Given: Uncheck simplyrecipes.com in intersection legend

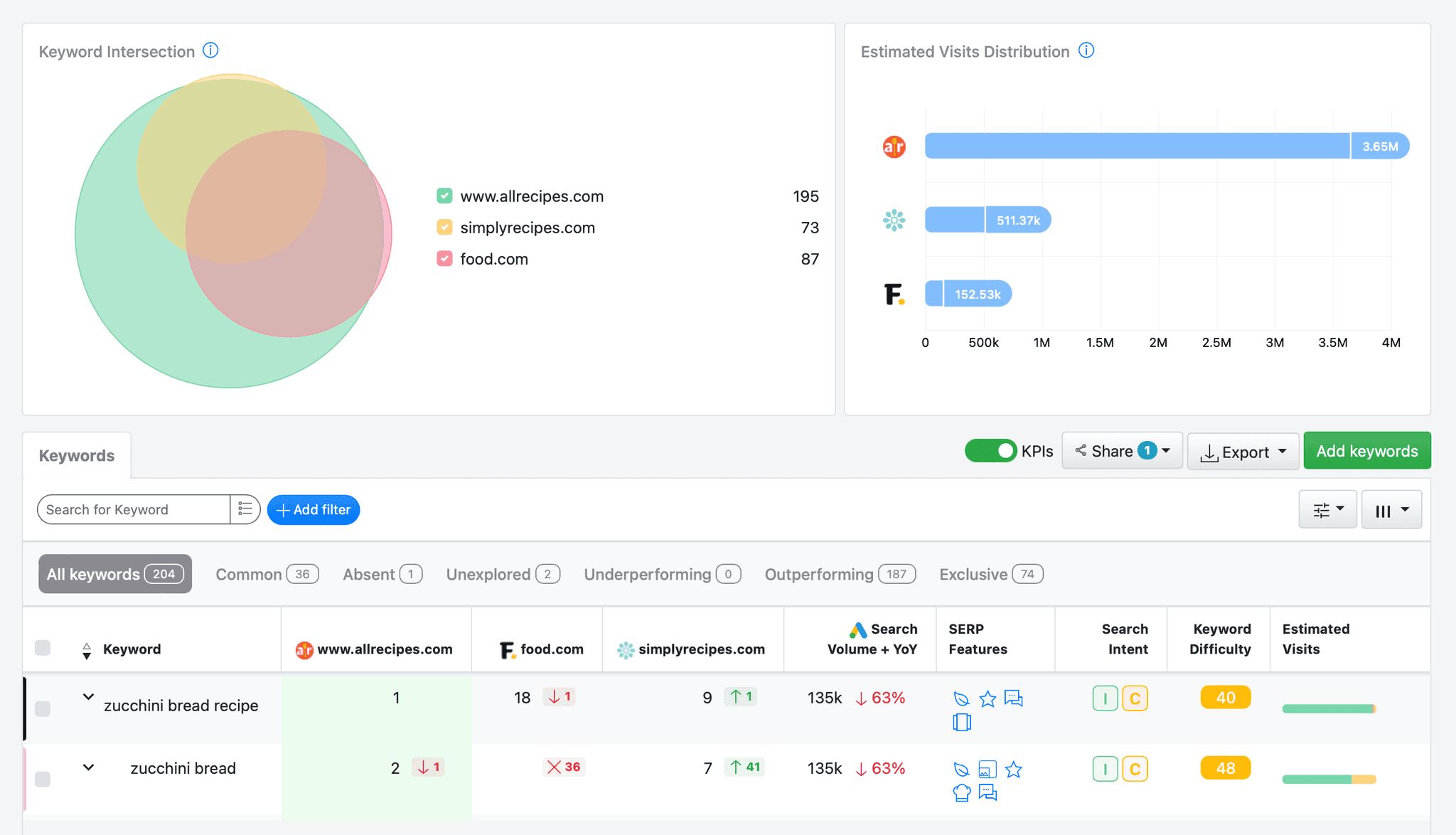Looking at the screenshot, I should [x=444, y=227].
